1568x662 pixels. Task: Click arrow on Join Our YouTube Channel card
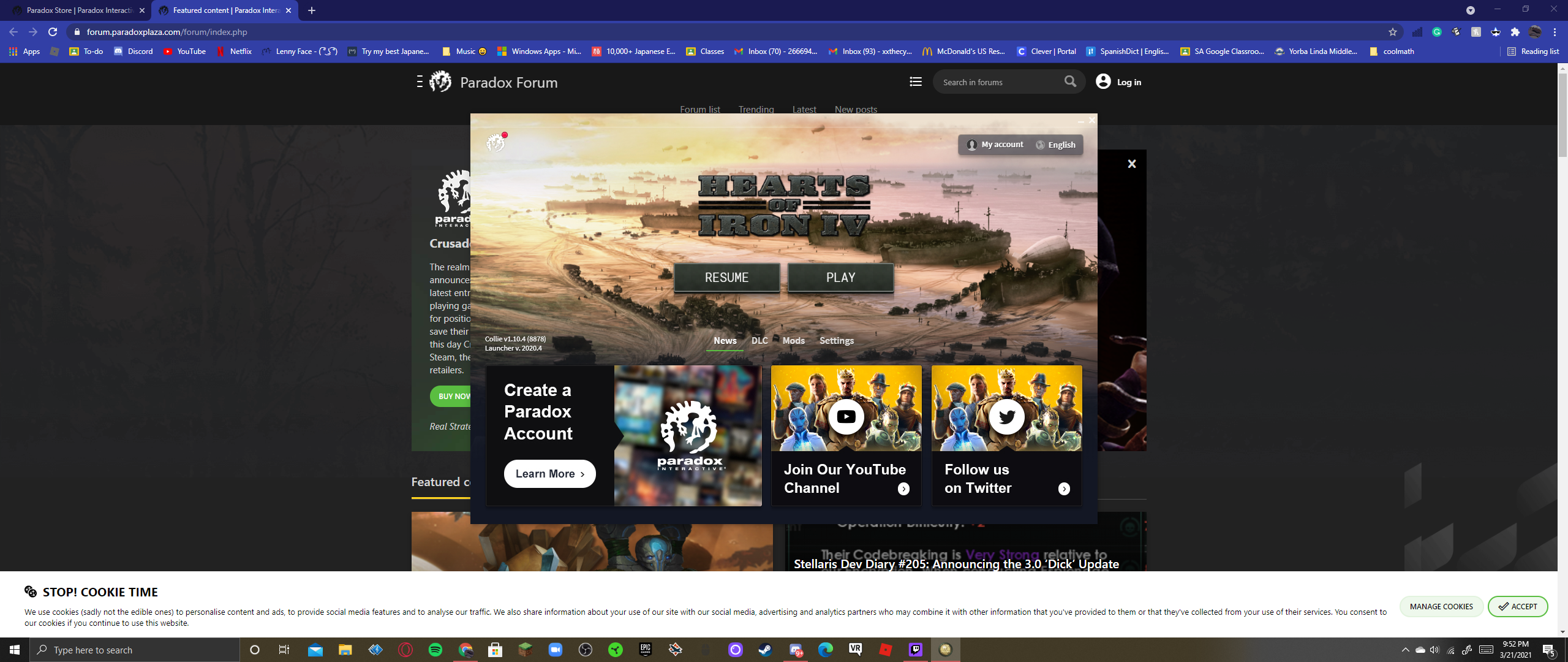coord(903,489)
